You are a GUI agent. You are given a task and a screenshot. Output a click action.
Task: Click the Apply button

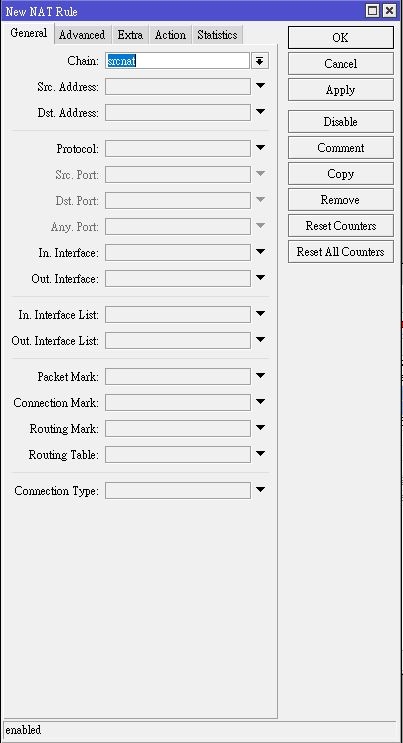coord(340,90)
